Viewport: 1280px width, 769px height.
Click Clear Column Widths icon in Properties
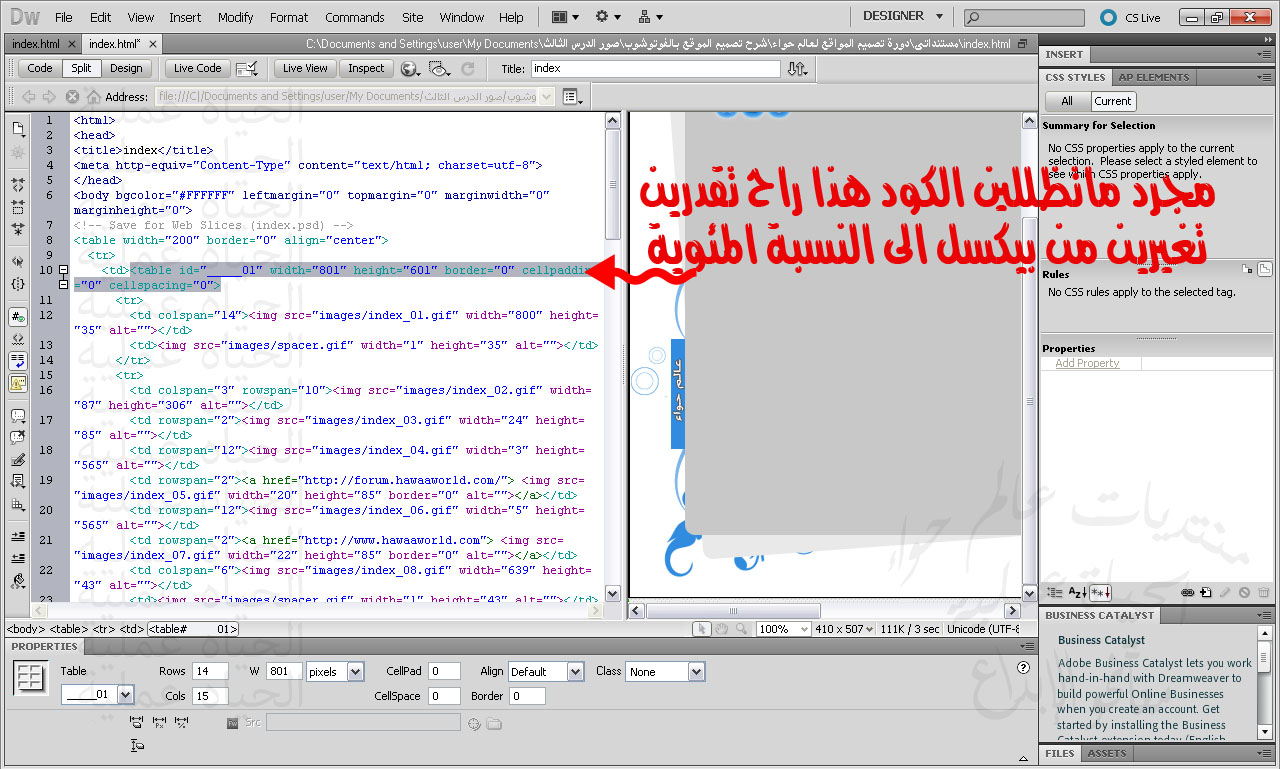click(x=137, y=722)
